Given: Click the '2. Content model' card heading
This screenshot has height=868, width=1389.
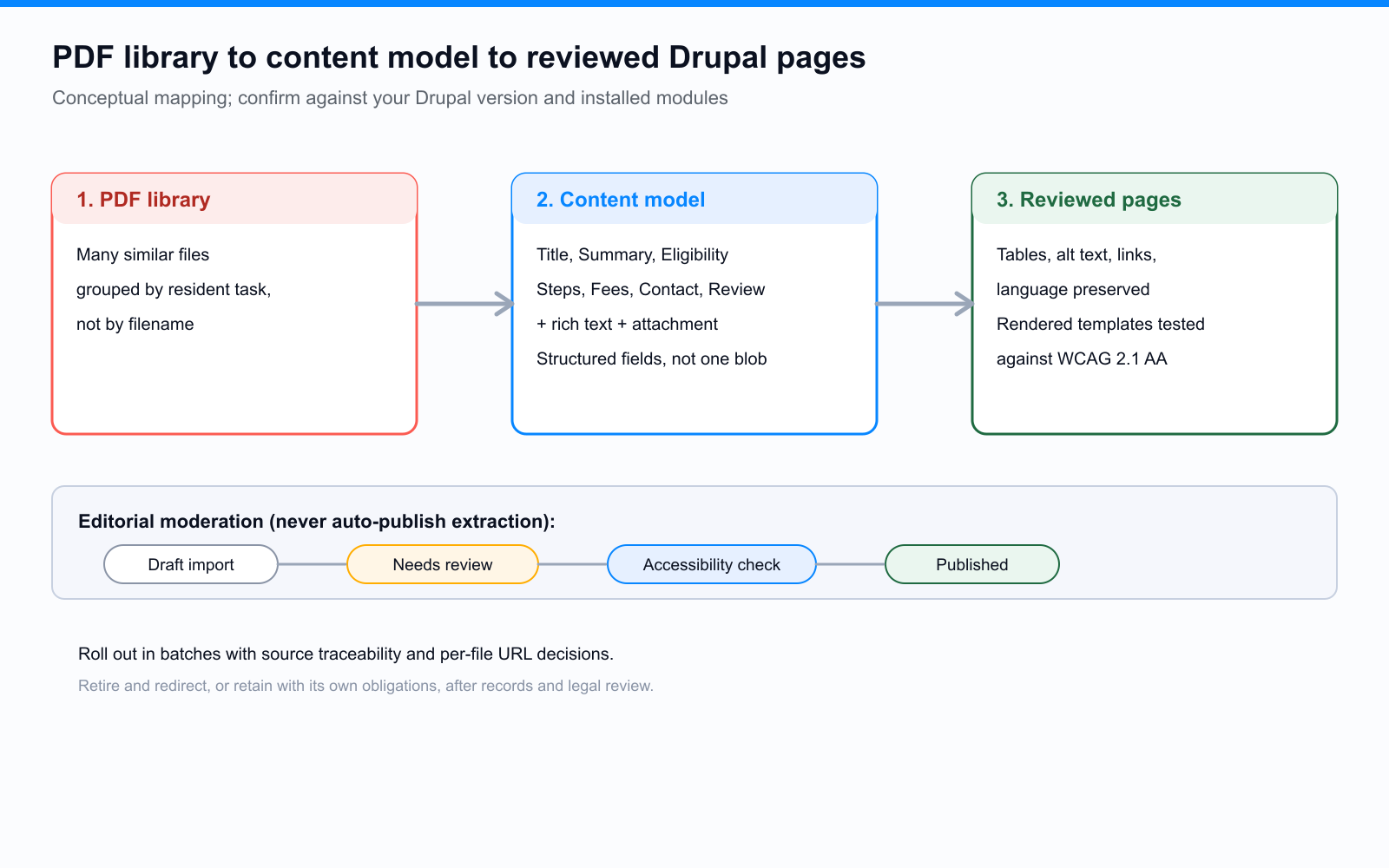Looking at the screenshot, I should click(621, 200).
